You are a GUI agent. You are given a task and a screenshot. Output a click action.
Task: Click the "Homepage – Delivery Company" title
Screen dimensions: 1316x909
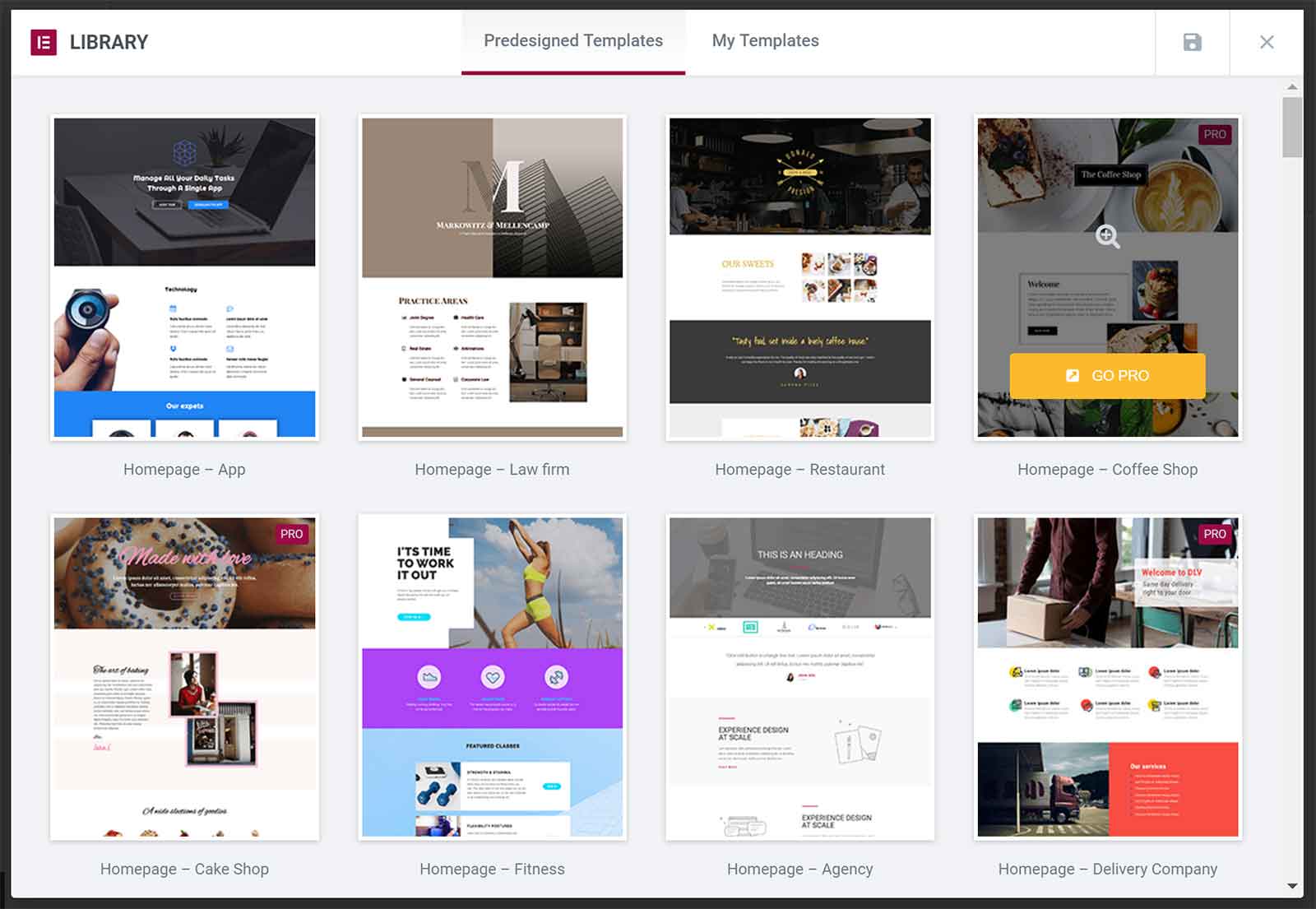[1108, 869]
